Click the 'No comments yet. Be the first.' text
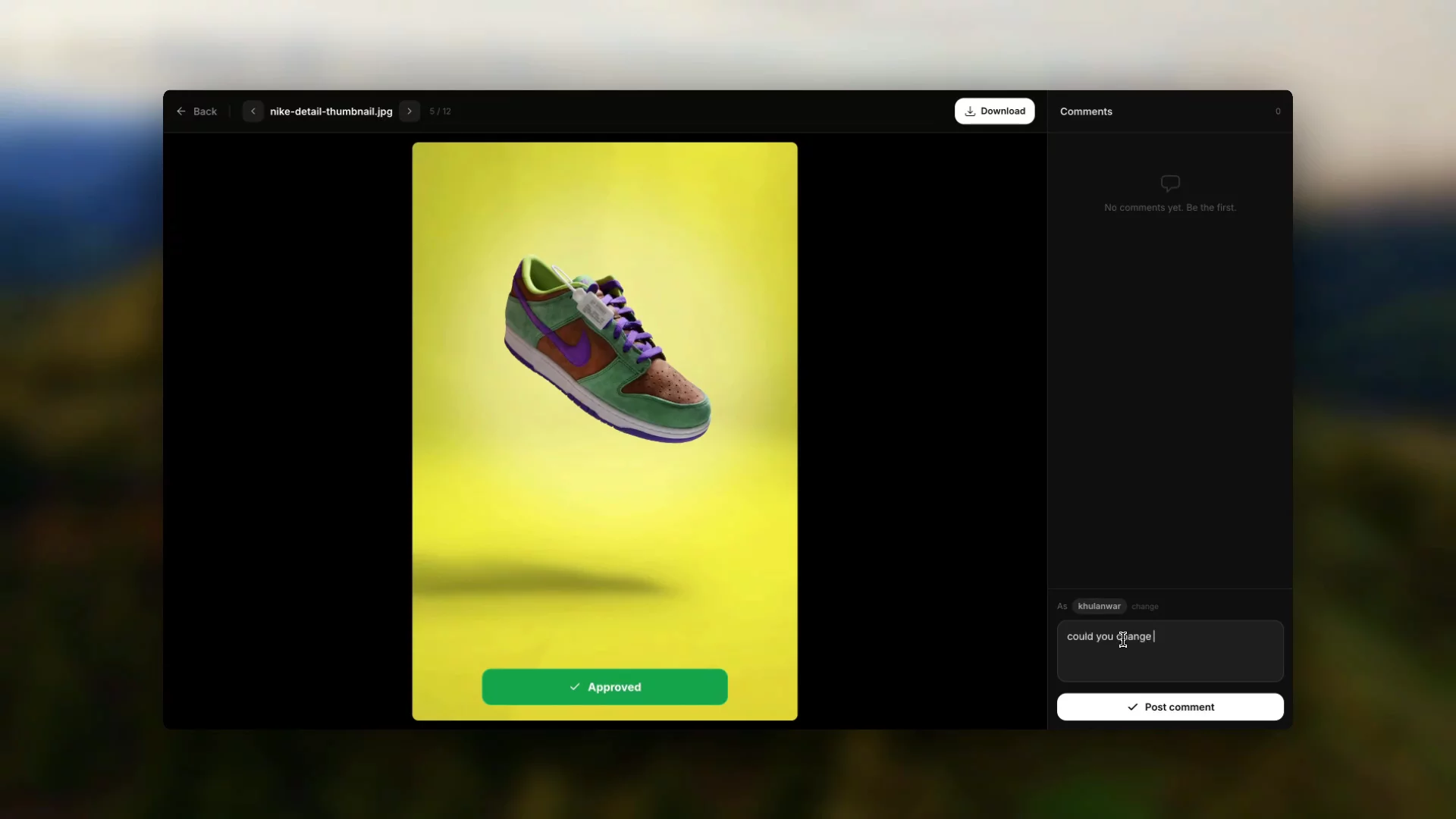The width and height of the screenshot is (1456, 819). click(1170, 208)
